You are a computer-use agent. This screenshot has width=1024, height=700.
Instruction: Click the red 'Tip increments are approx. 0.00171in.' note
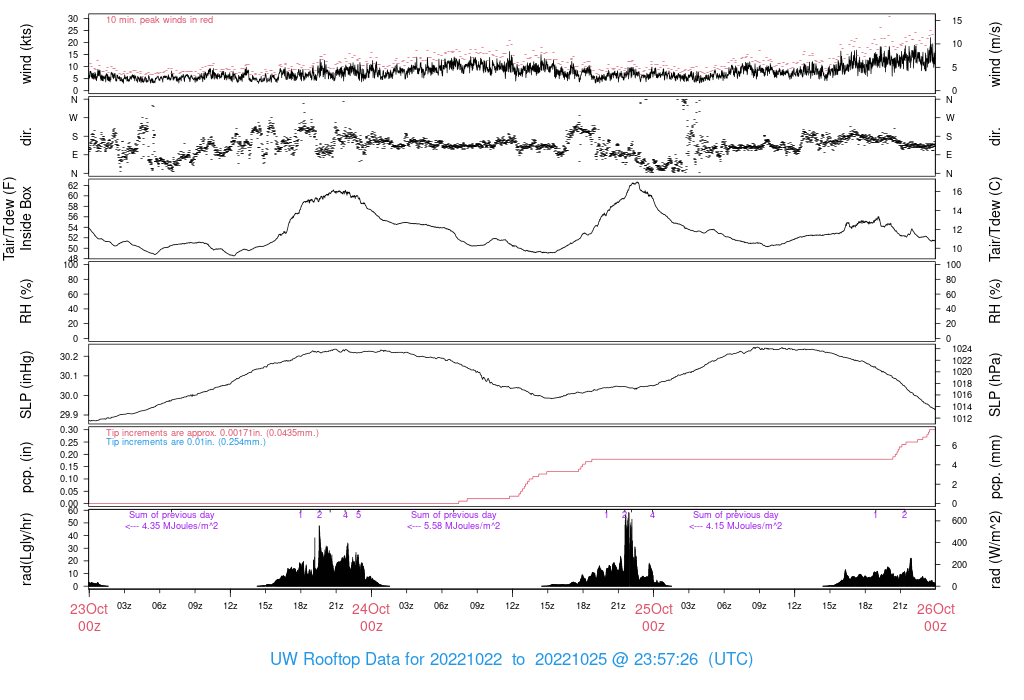click(212, 433)
